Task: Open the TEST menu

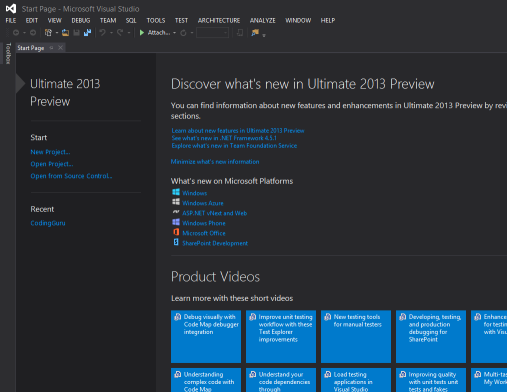Action: (x=181, y=21)
